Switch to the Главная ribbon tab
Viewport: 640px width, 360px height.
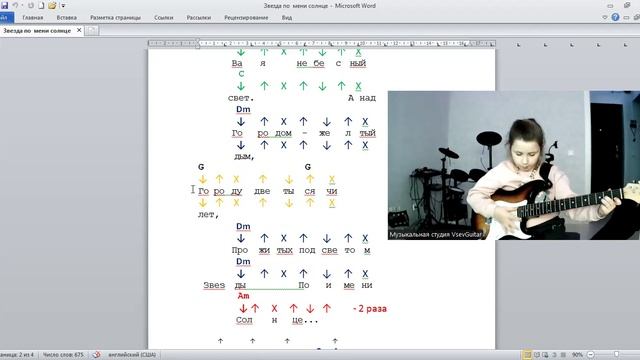pos(33,18)
